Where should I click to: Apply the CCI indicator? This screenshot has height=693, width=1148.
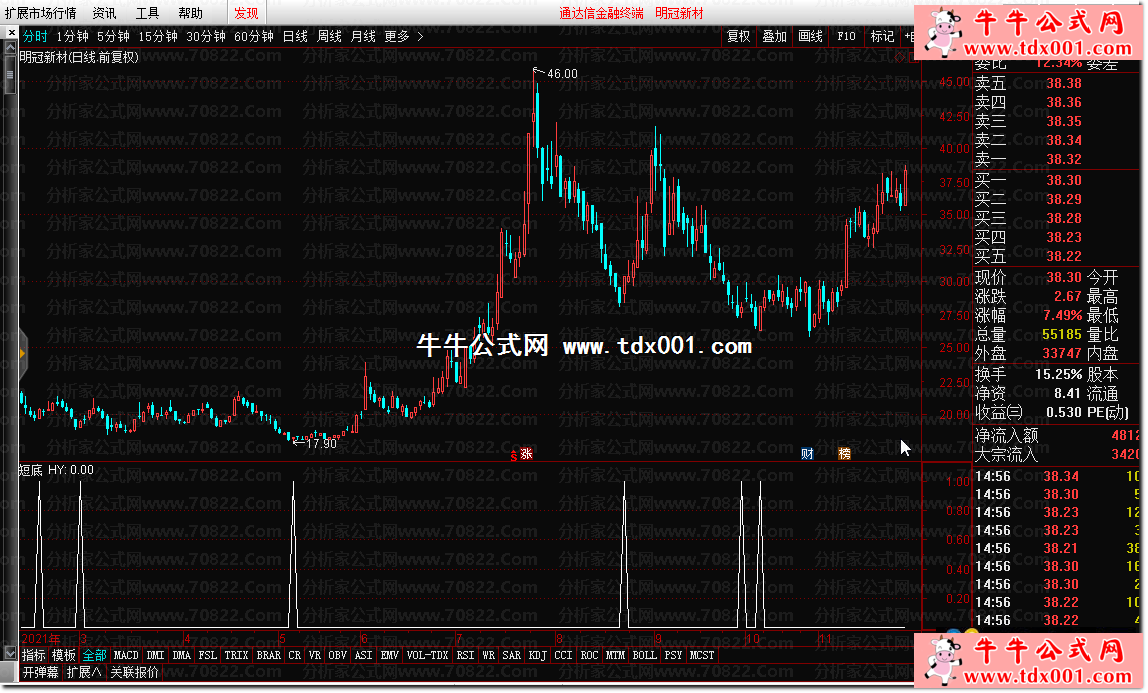pyautogui.click(x=563, y=655)
